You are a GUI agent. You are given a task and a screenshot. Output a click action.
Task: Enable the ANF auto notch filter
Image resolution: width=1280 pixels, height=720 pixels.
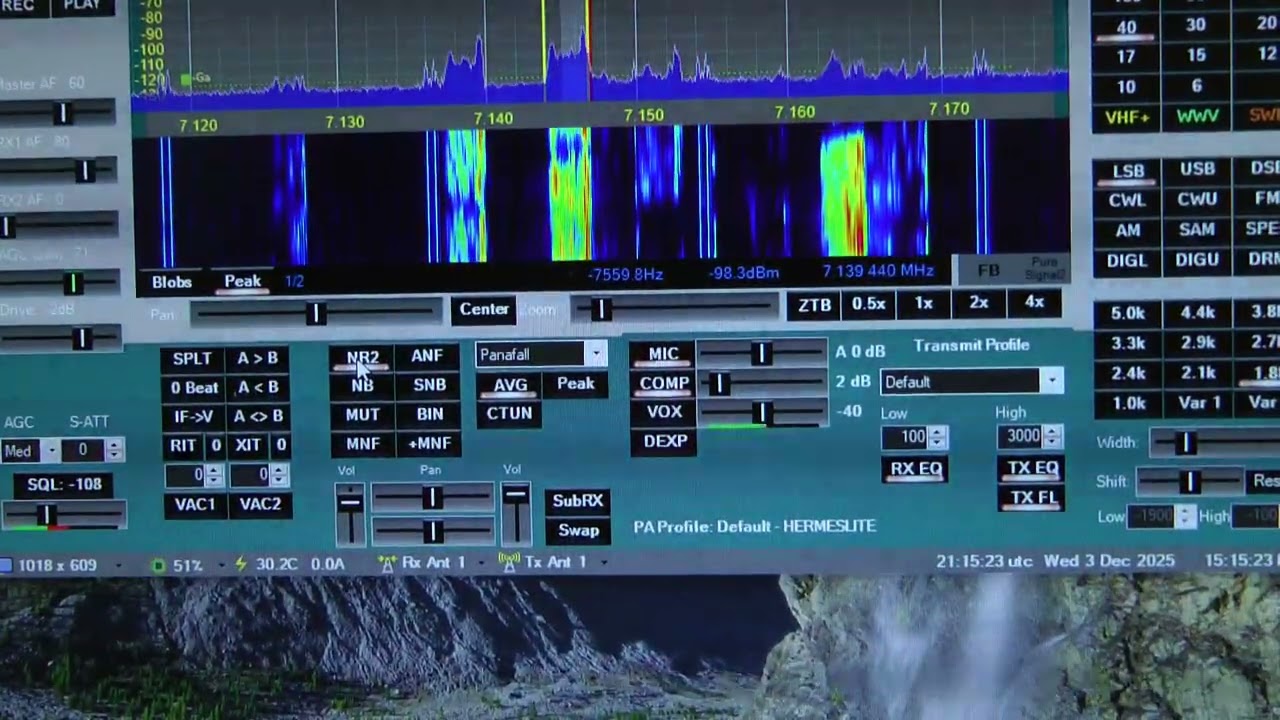pyautogui.click(x=427, y=356)
